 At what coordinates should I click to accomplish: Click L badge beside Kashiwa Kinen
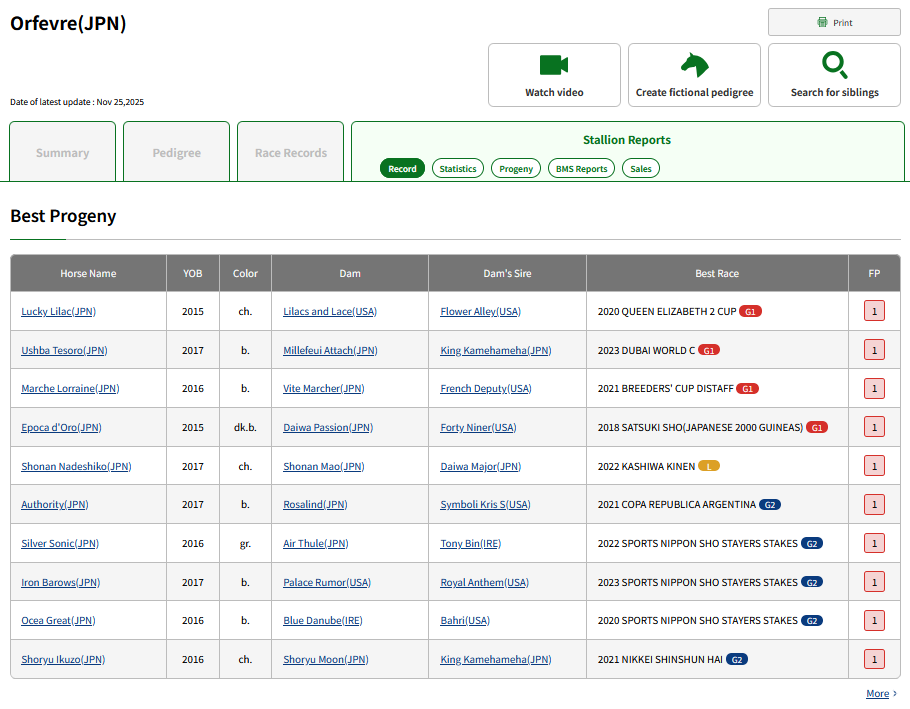709,466
